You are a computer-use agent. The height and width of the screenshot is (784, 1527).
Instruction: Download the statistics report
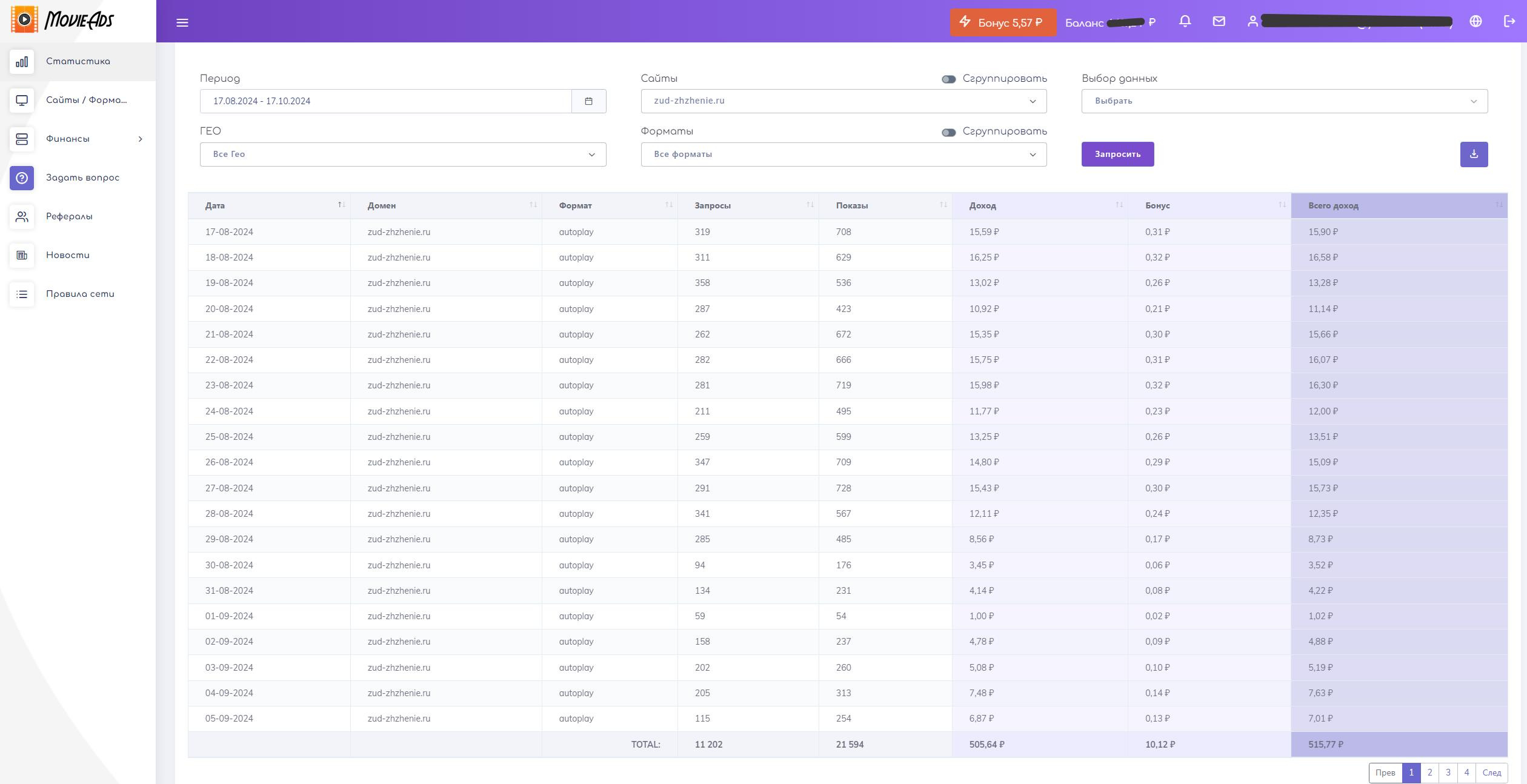(1474, 154)
